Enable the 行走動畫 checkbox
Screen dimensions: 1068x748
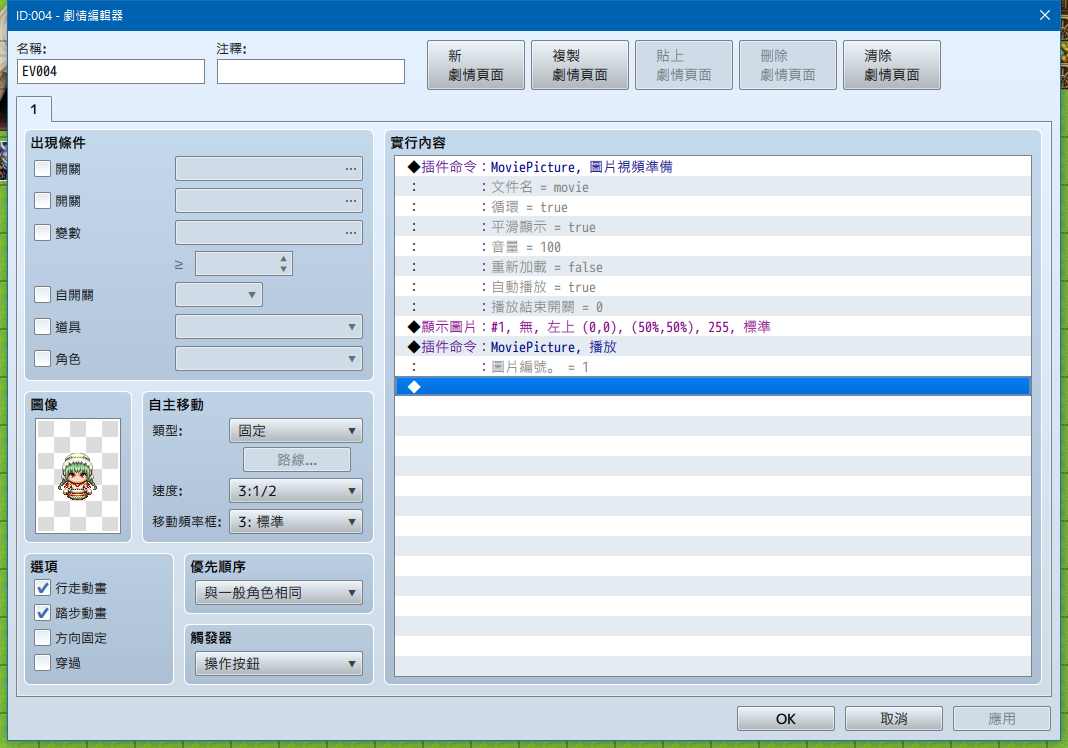tap(43, 588)
